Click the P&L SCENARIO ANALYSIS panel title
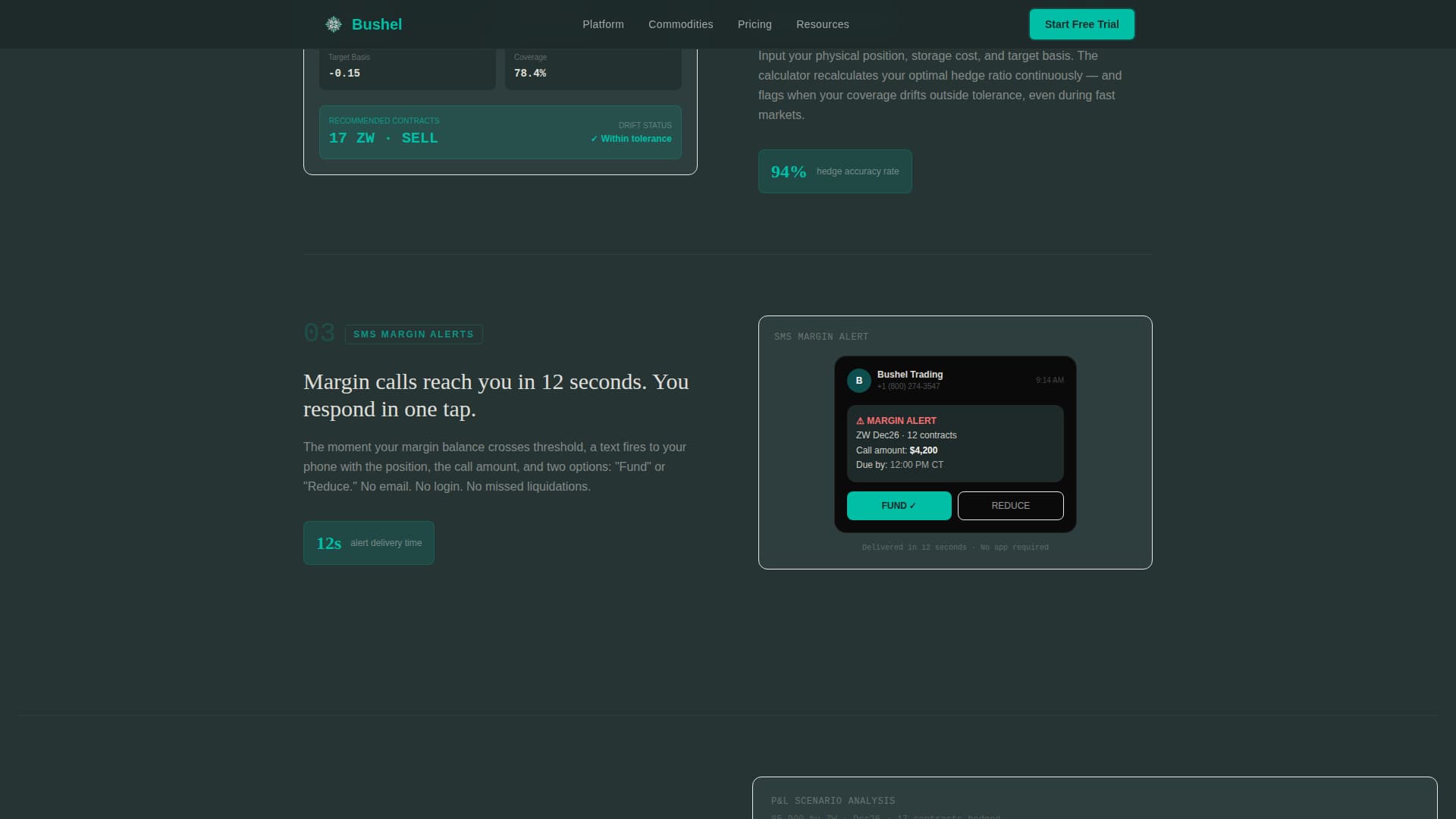The image size is (1456, 819). 833,801
